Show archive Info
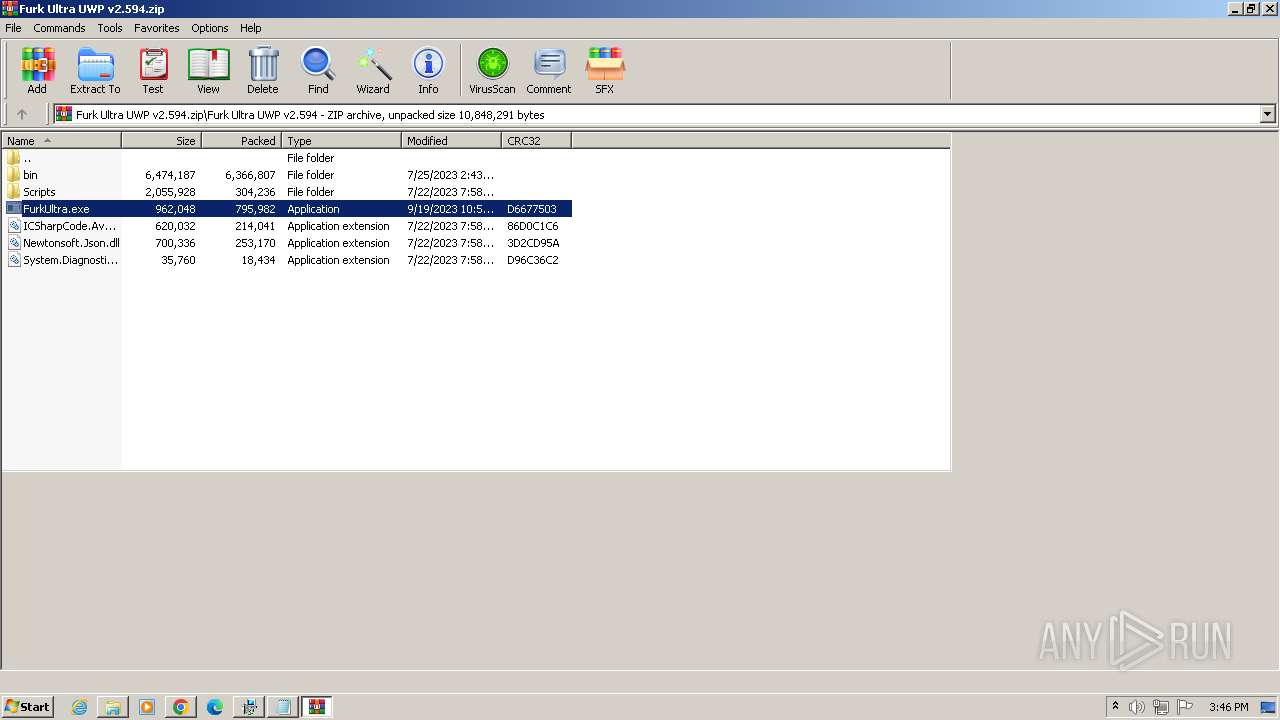 428,70
